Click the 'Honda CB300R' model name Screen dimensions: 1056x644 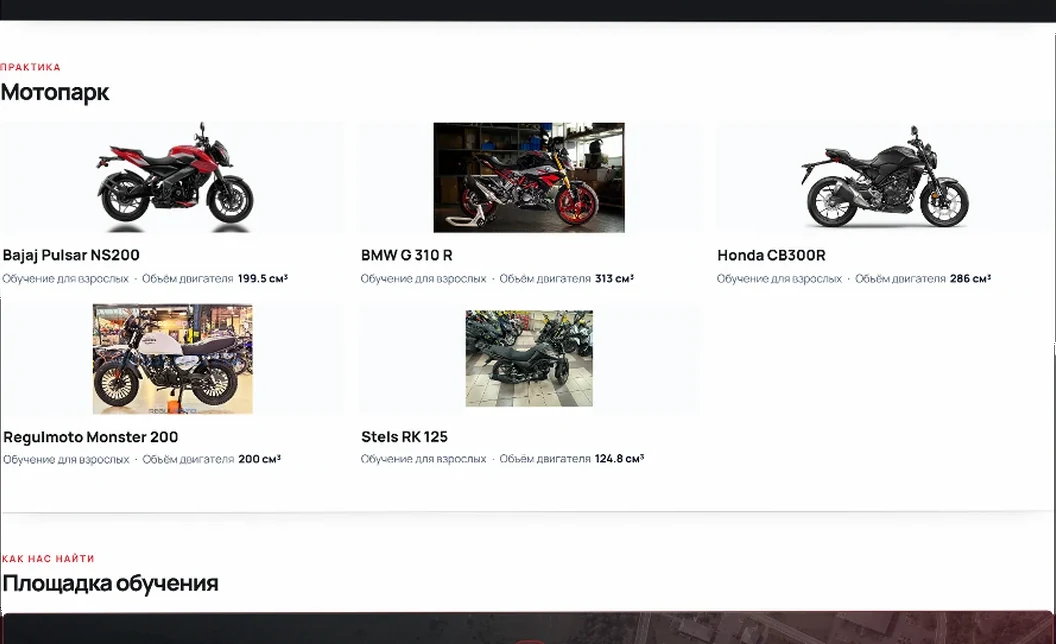[771, 255]
